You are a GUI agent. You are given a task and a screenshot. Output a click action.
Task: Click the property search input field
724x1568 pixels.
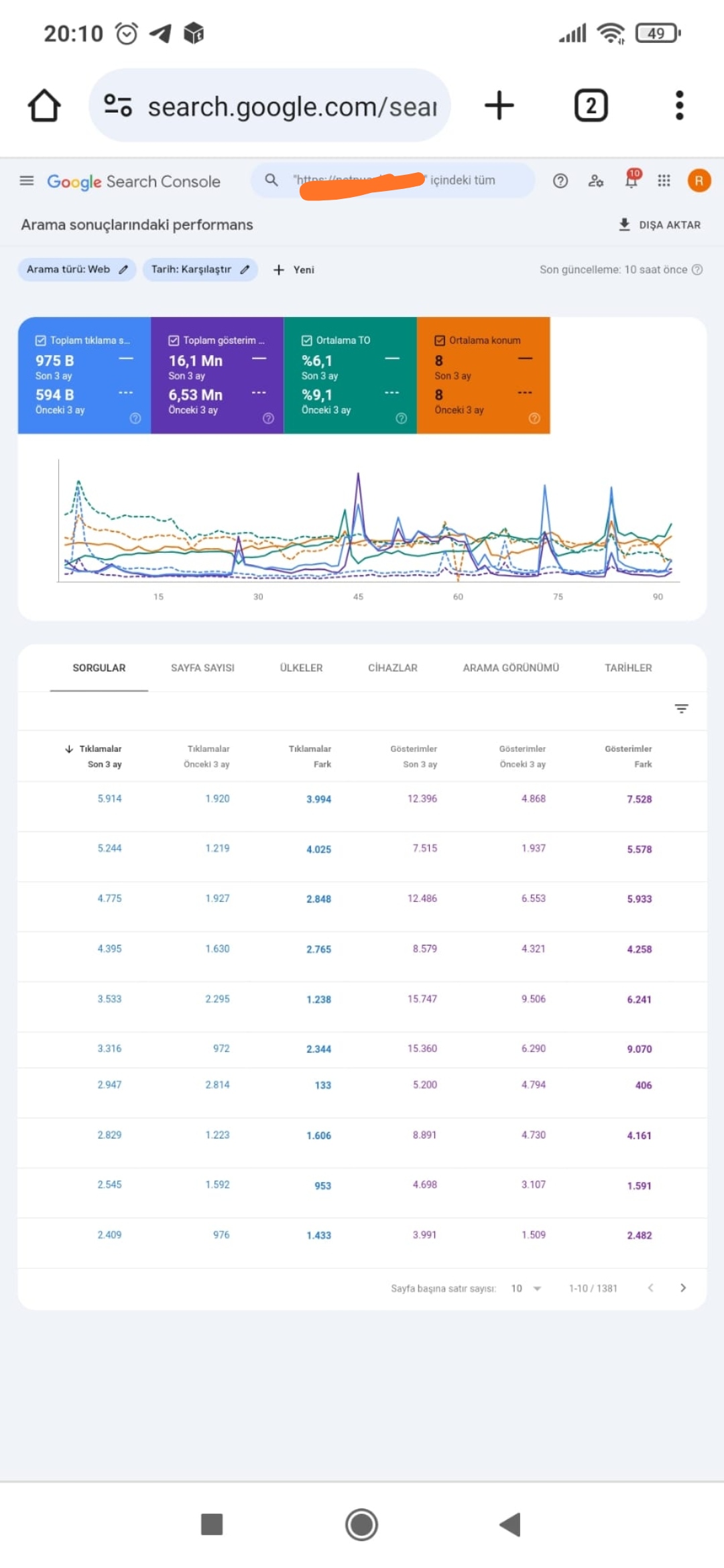tap(393, 180)
